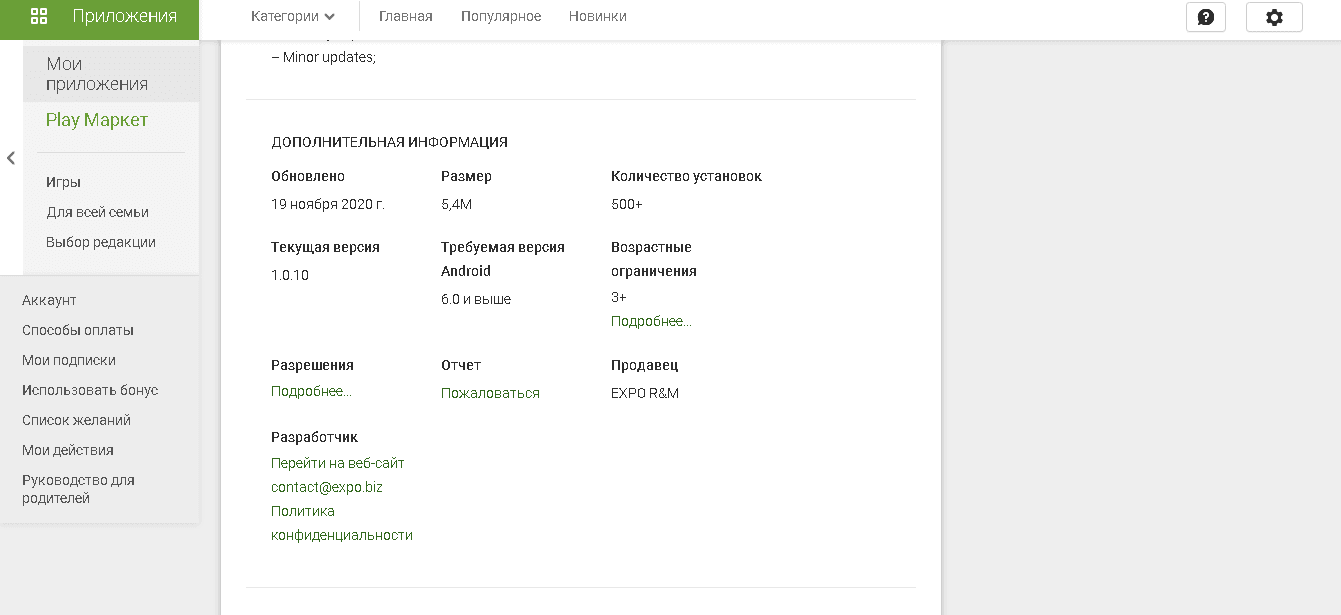Open the help question mark button
Image resolution: width=1341 pixels, height=615 pixels.
(x=1205, y=17)
